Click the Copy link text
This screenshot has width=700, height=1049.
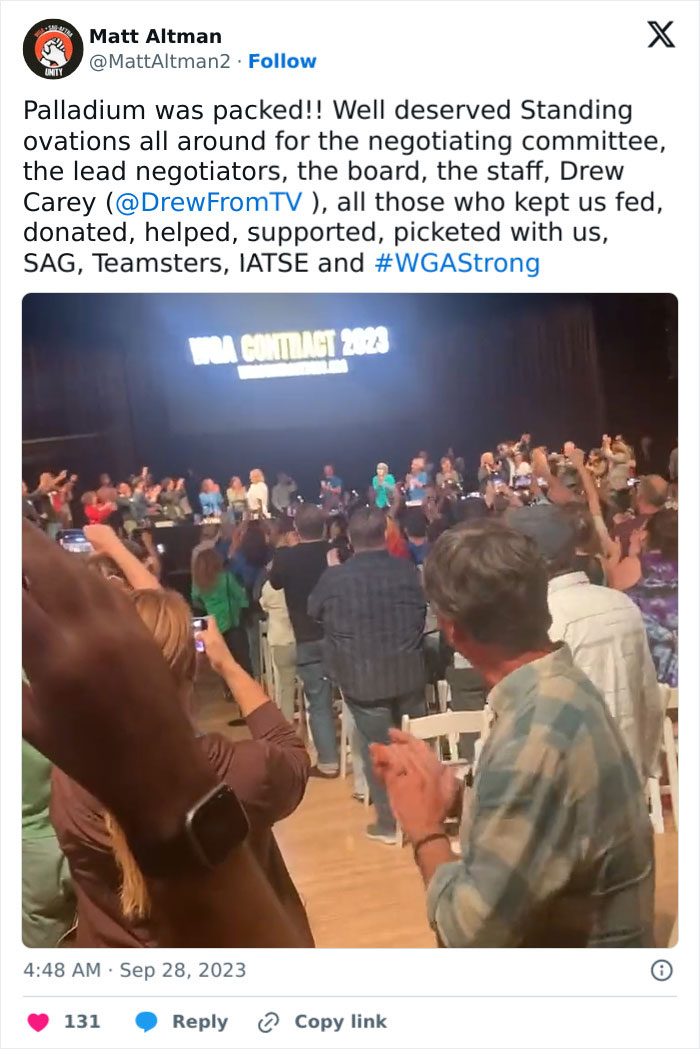pyautogui.click(x=341, y=1022)
